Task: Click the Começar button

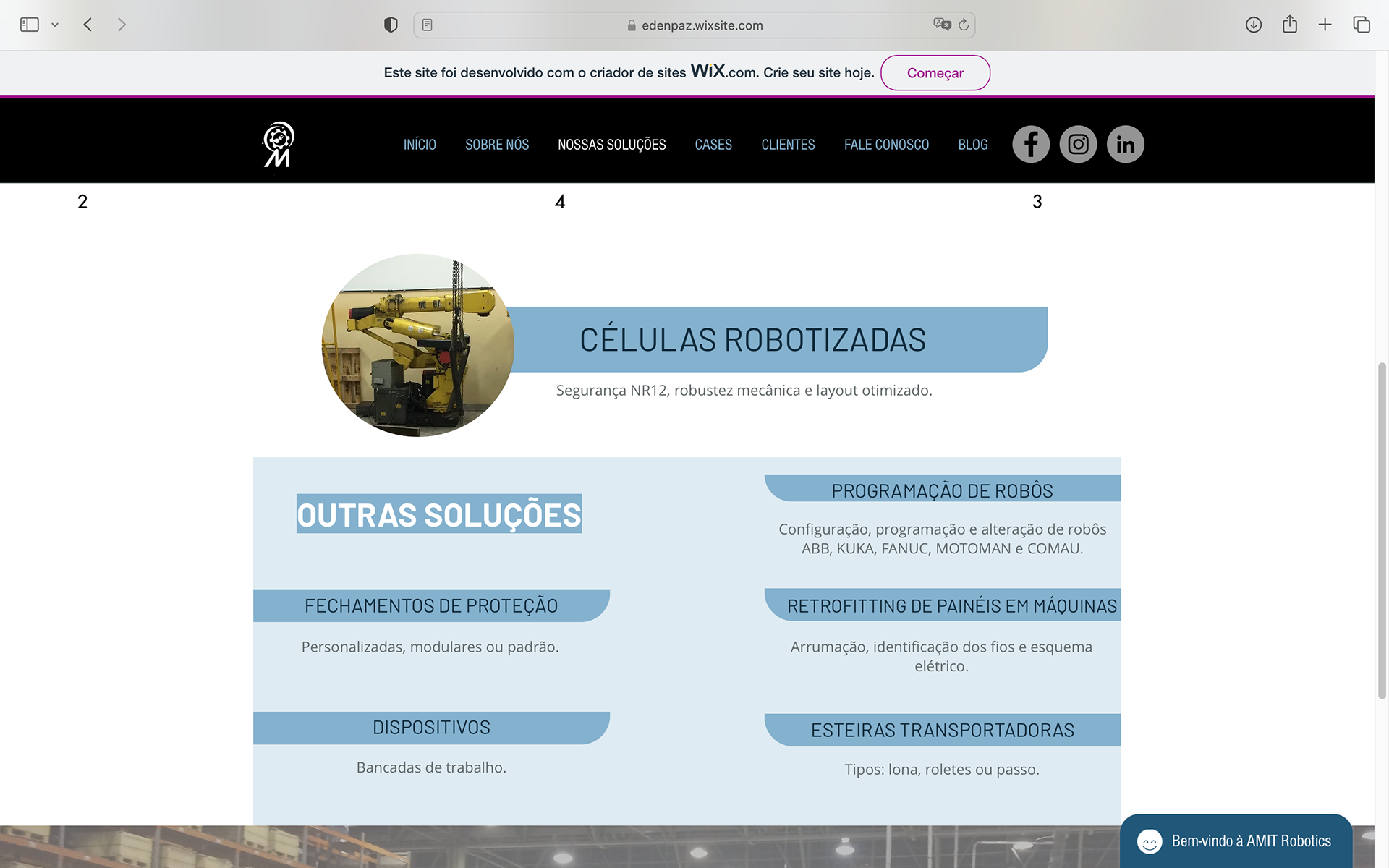Action: (x=935, y=73)
